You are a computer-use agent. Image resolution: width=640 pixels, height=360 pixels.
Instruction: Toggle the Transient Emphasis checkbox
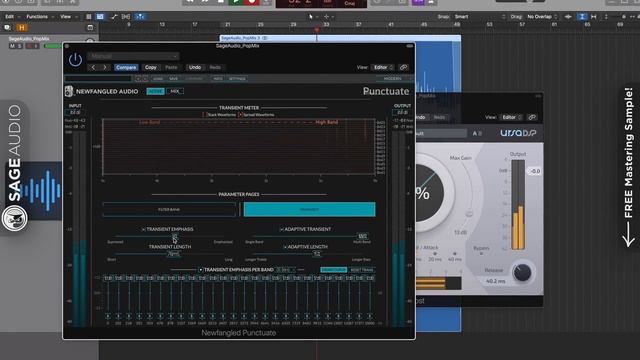coord(143,230)
